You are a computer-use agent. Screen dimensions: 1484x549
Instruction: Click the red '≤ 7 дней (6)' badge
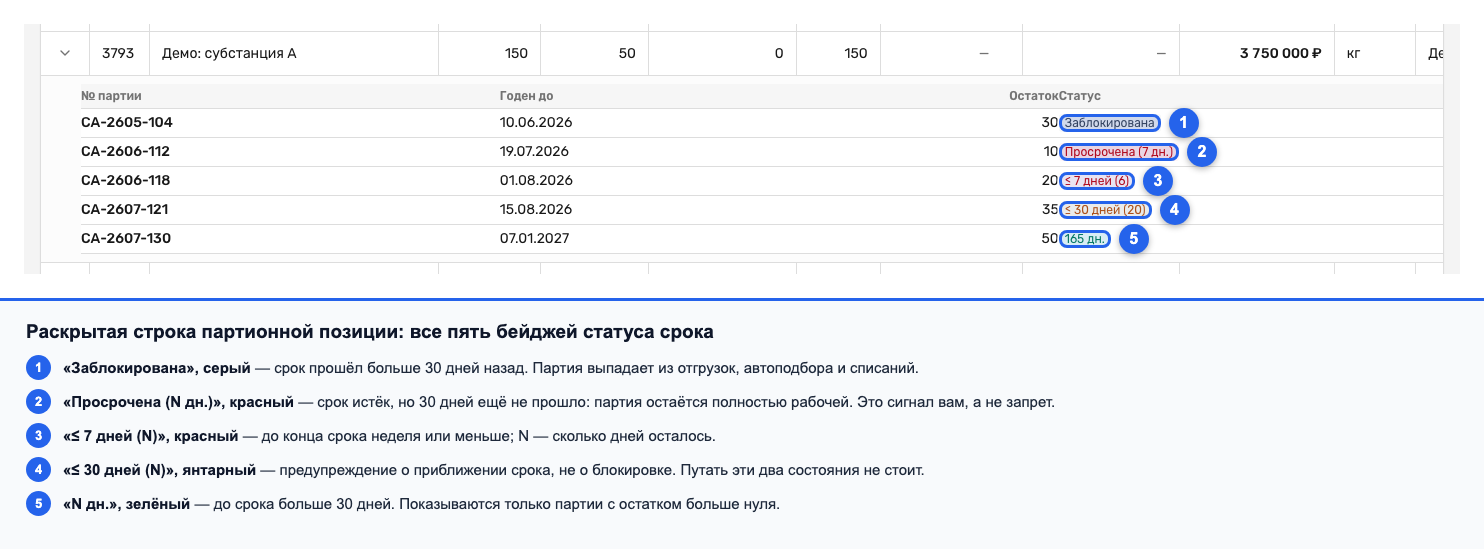tap(1097, 181)
